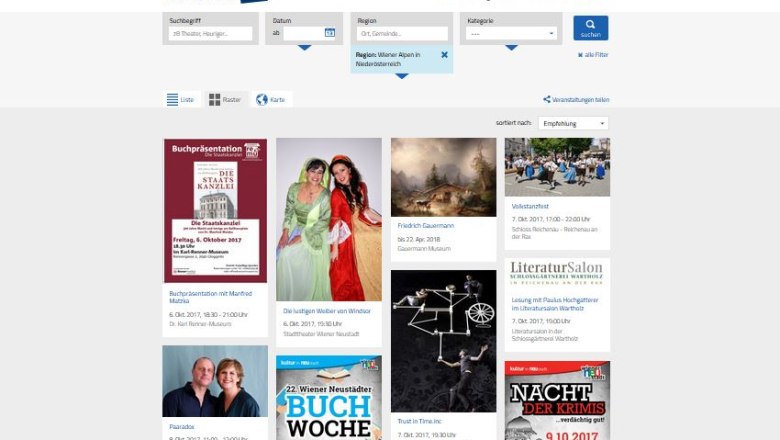The image size is (780, 440).
Task: Remove the Region Wiener Alpen filter
Action: (444, 55)
